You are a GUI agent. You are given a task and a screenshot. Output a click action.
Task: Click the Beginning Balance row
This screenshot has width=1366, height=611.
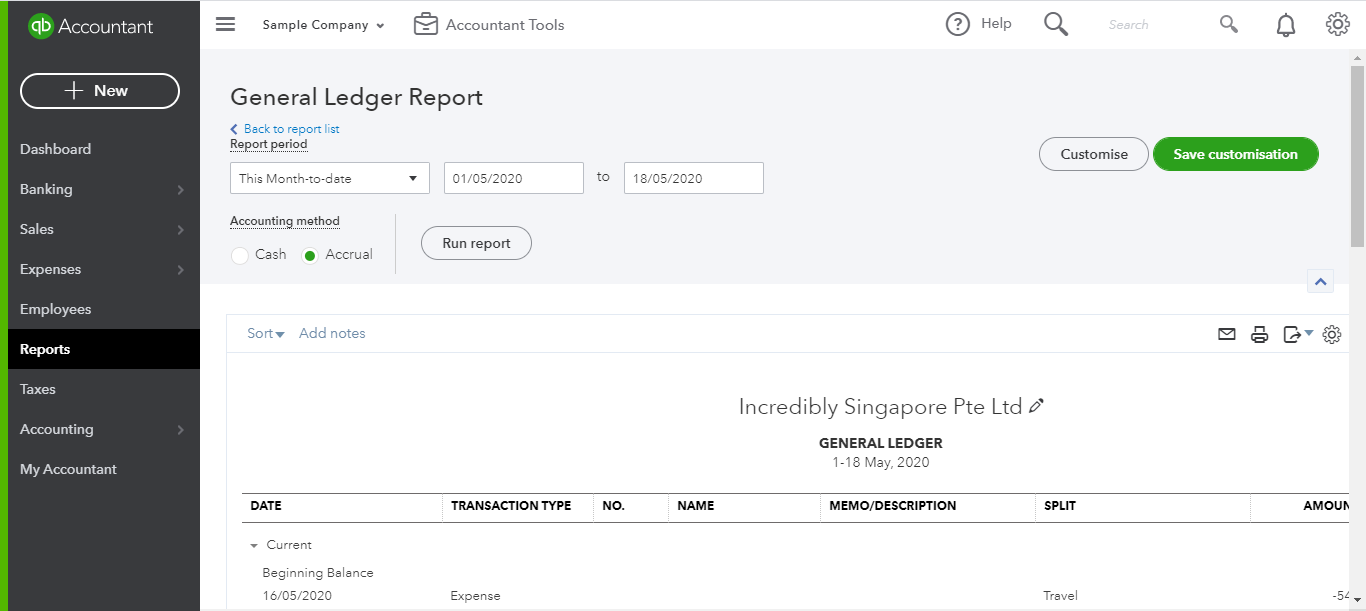(x=318, y=573)
